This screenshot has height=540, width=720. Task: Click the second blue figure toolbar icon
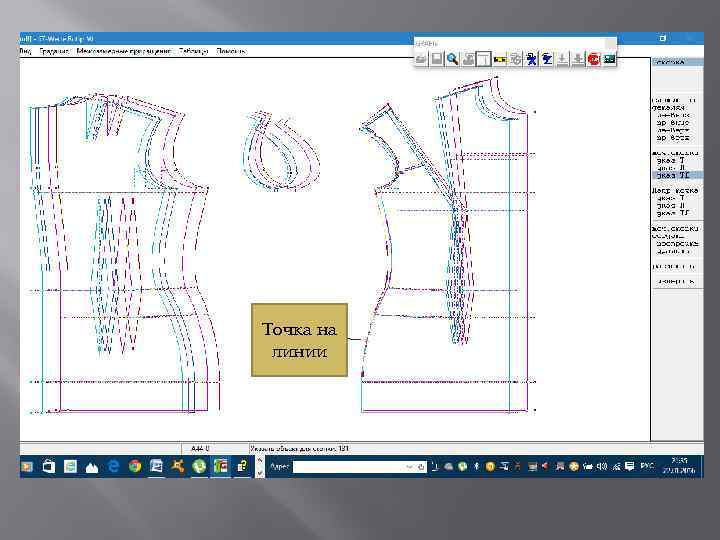[547, 59]
